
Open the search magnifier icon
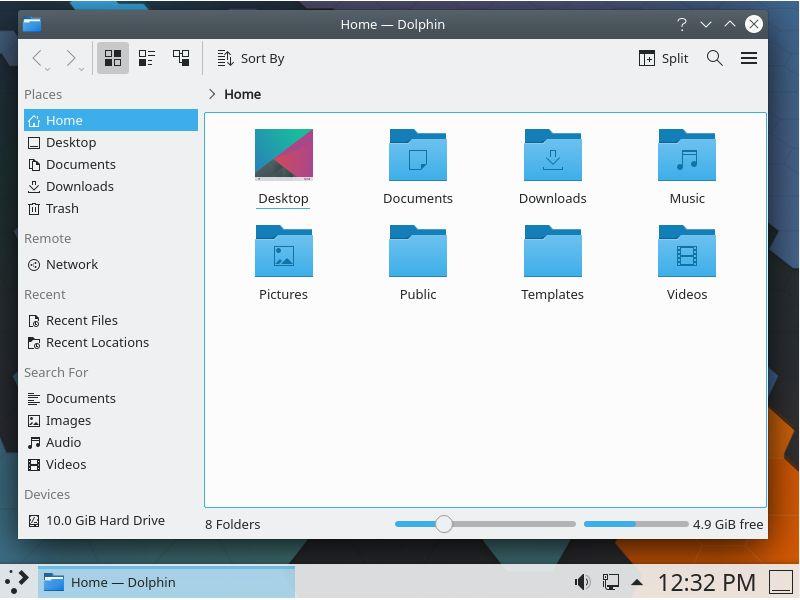(x=715, y=58)
